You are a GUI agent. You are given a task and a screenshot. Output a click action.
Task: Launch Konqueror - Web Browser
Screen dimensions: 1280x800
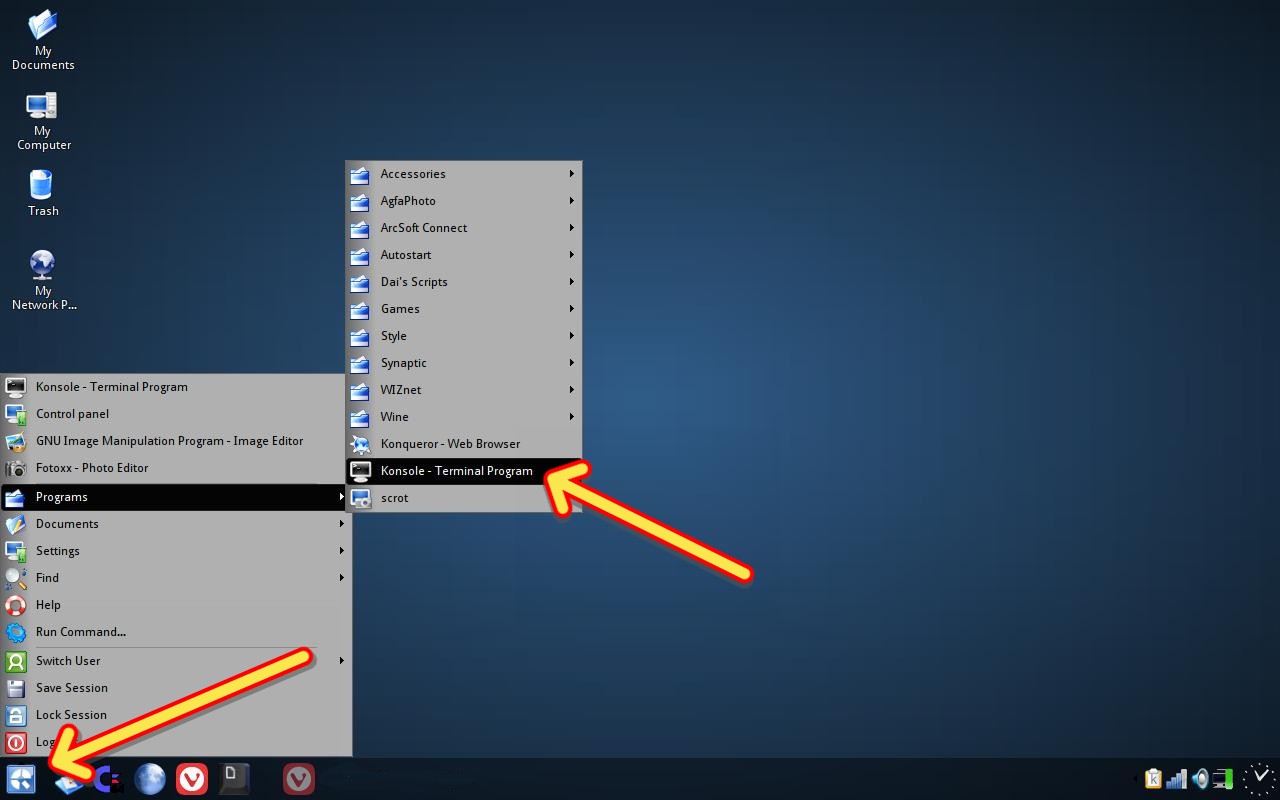tap(464, 444)
